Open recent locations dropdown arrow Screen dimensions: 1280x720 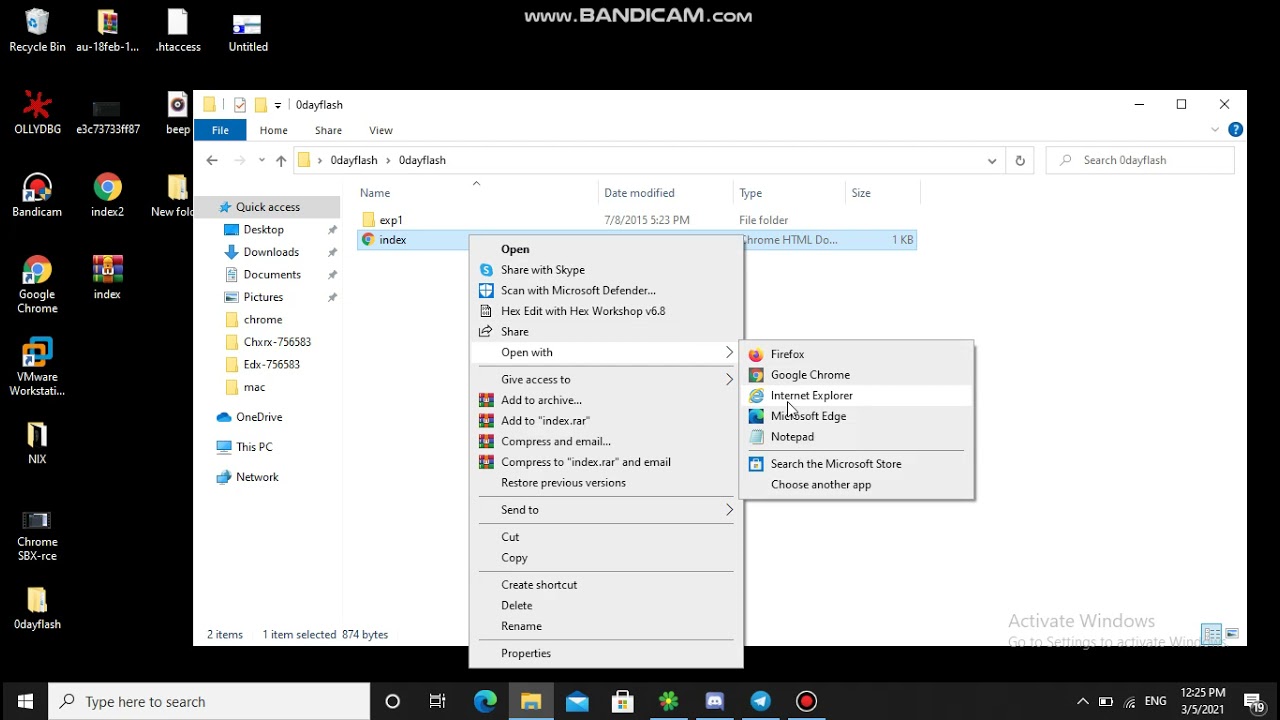pyautogui.click(x=262, y=160)
